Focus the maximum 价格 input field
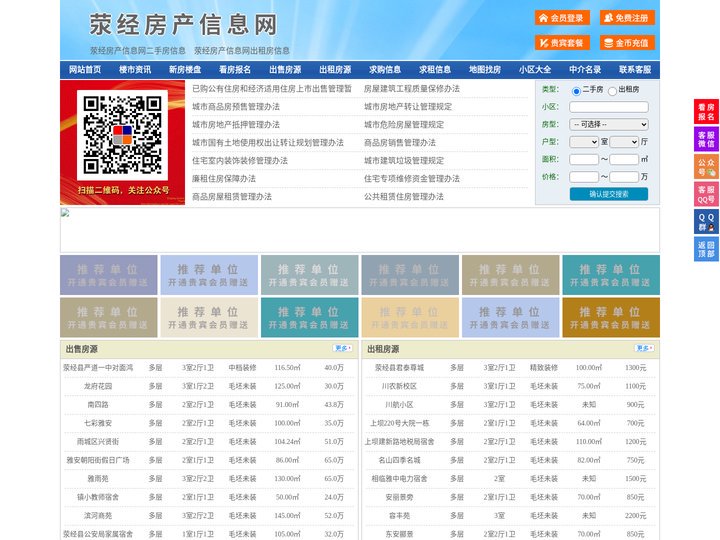720x540 pixels. 624,177
